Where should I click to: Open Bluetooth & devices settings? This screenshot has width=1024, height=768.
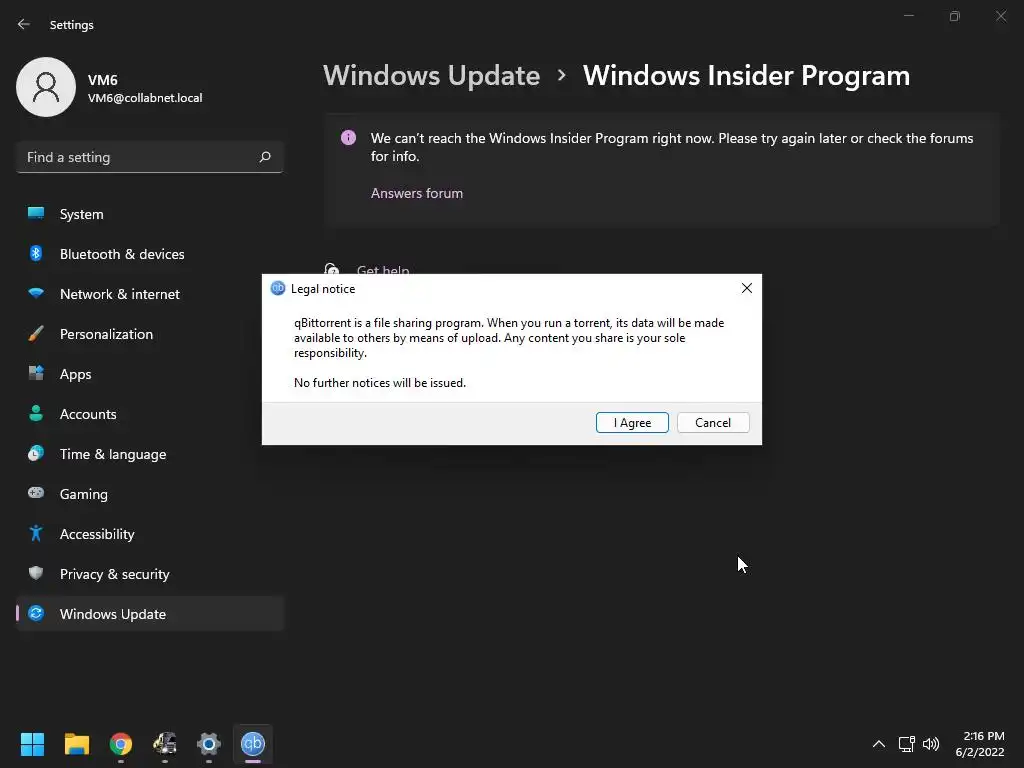(150, 254)
